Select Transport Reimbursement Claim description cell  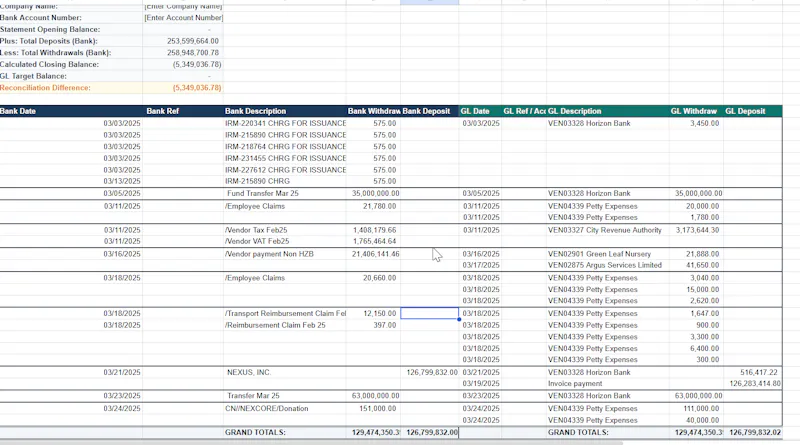click(x=285, y=313)
